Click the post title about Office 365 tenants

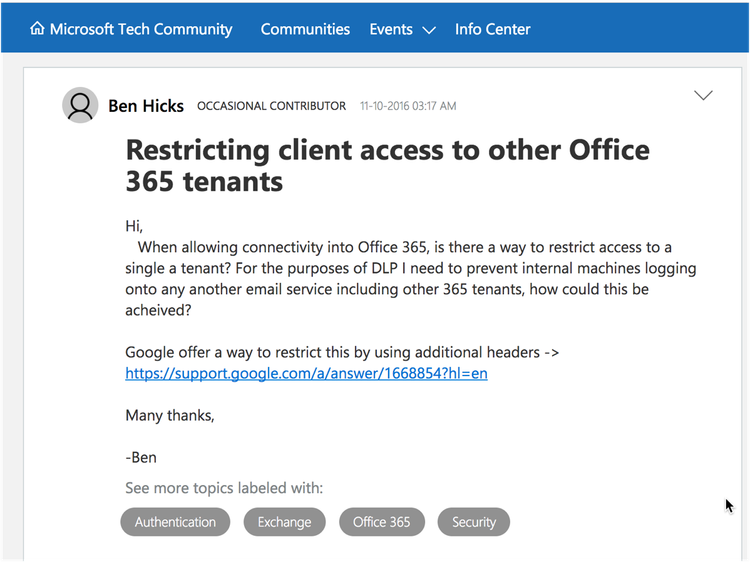[x=387, y=165]
